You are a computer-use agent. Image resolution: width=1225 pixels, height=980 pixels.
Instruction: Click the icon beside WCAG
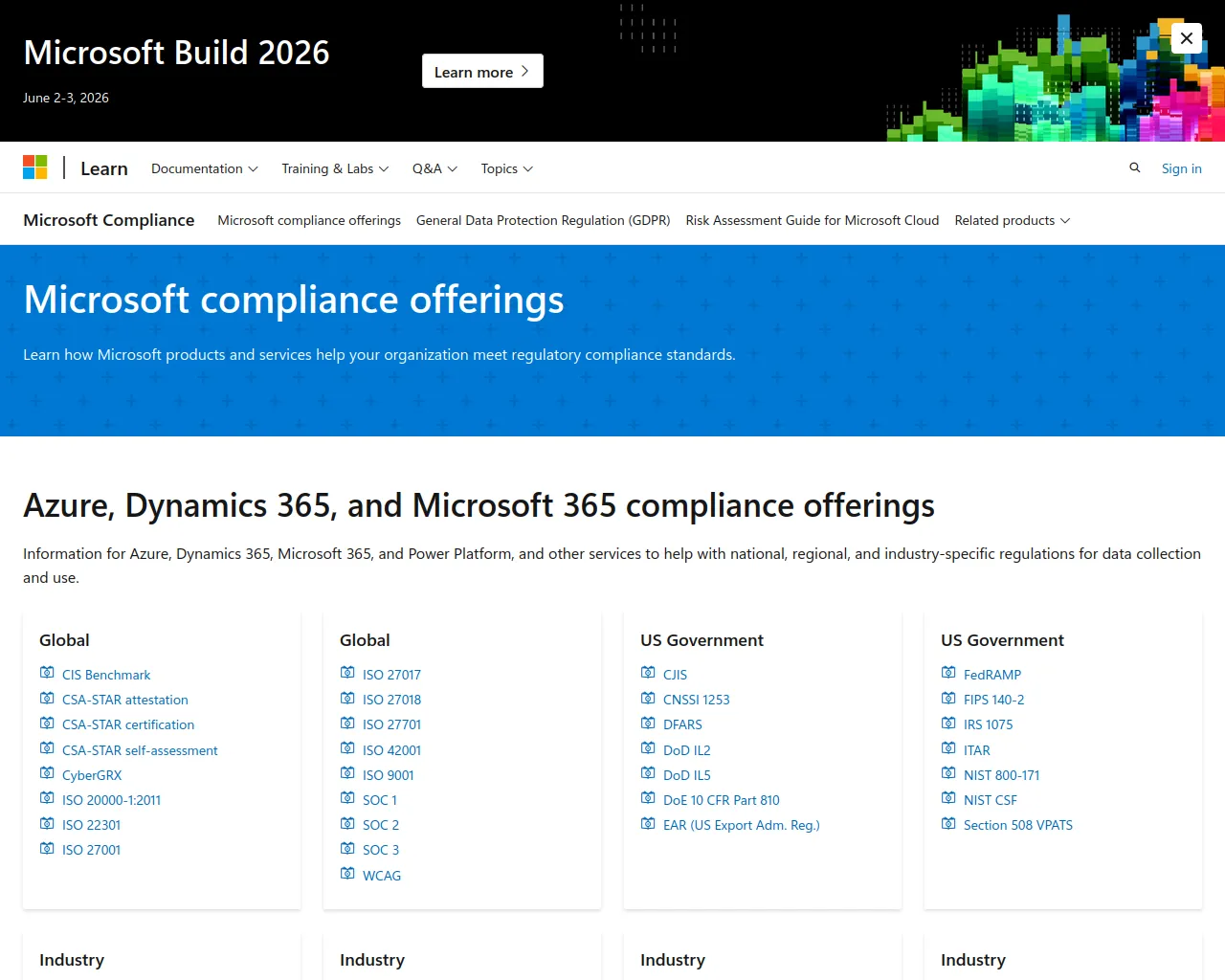point(347,874)
